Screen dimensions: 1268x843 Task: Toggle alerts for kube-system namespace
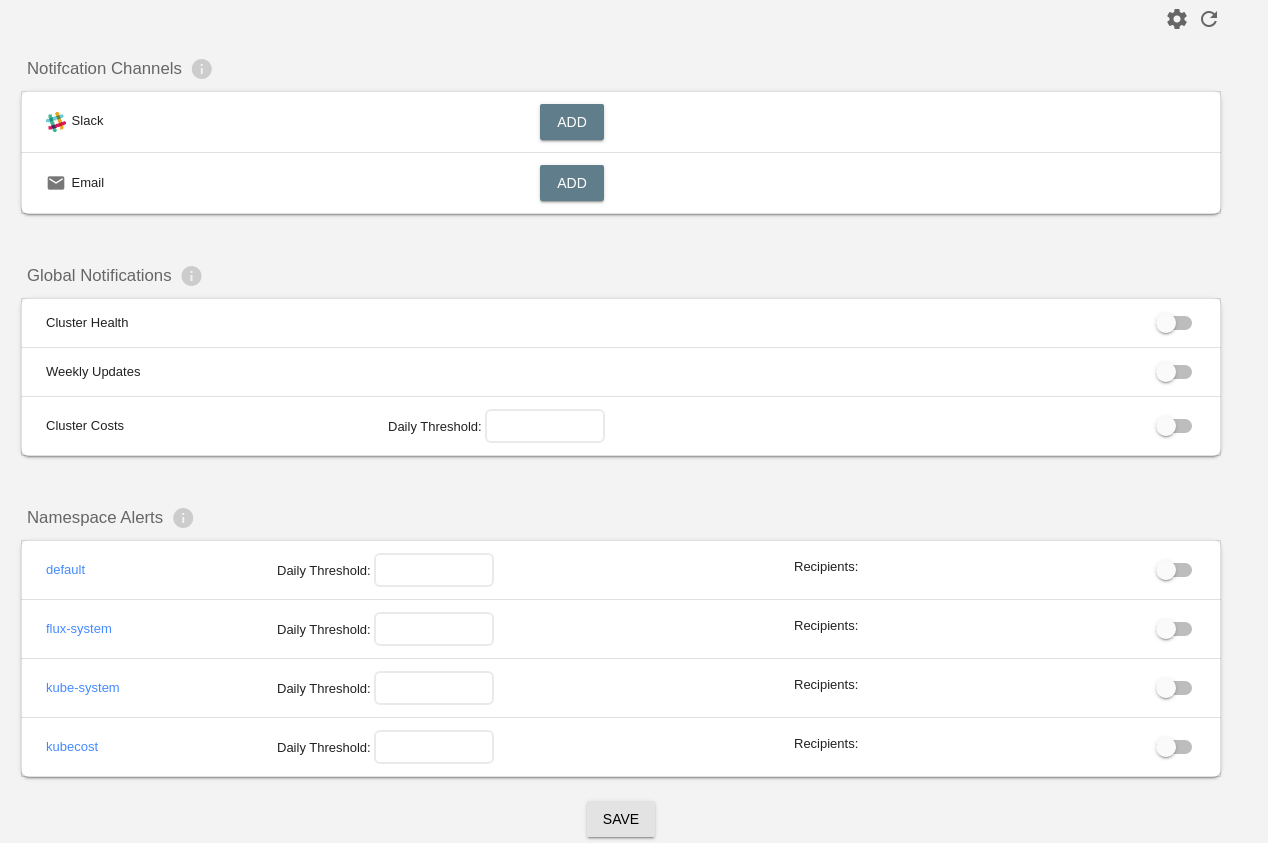pos(1174,688)
